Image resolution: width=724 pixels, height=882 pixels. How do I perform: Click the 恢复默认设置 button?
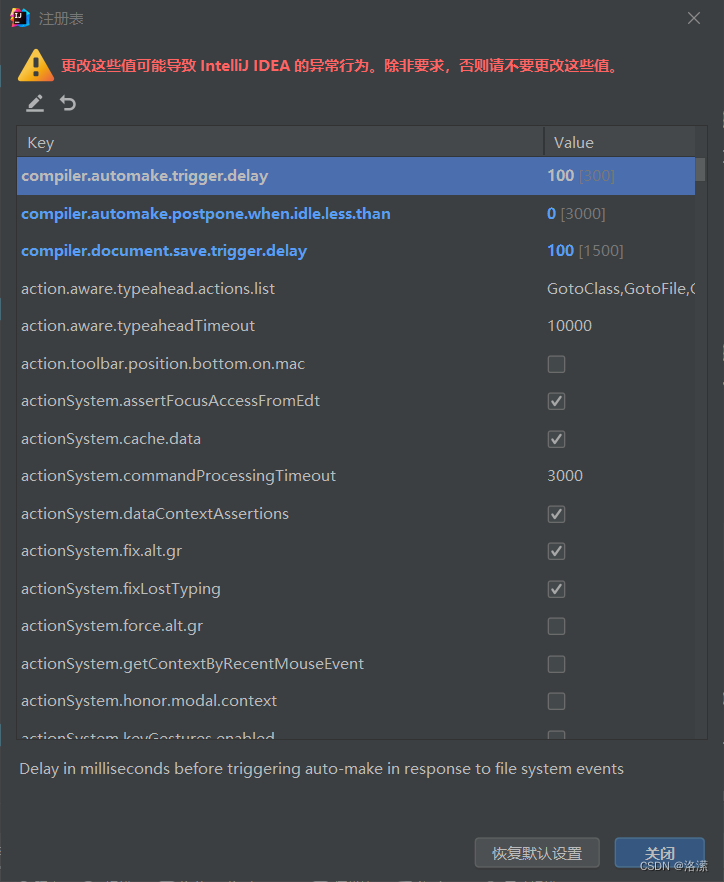click(x=537, y=853)
